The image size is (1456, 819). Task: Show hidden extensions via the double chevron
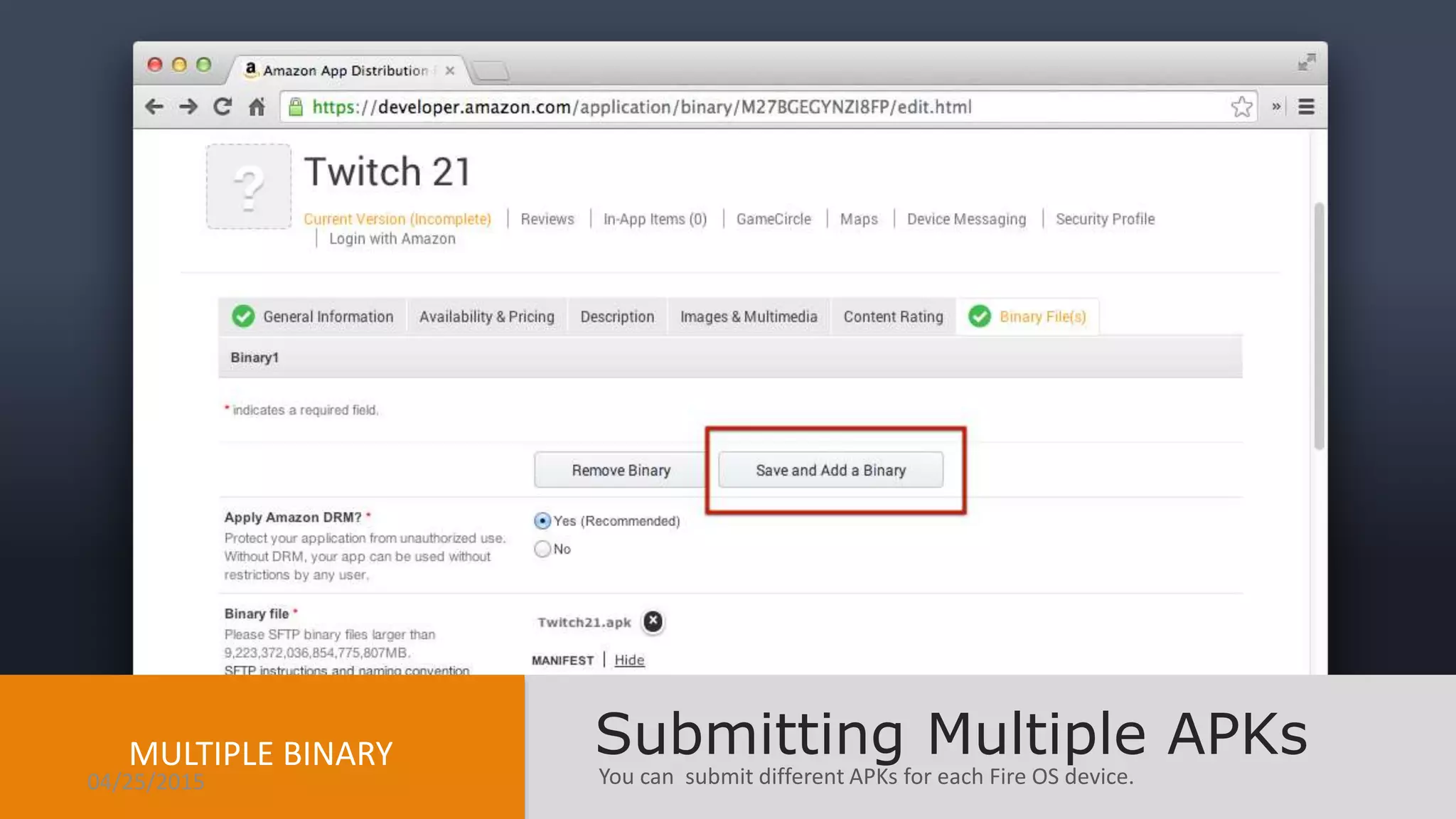coord(1276,107)
